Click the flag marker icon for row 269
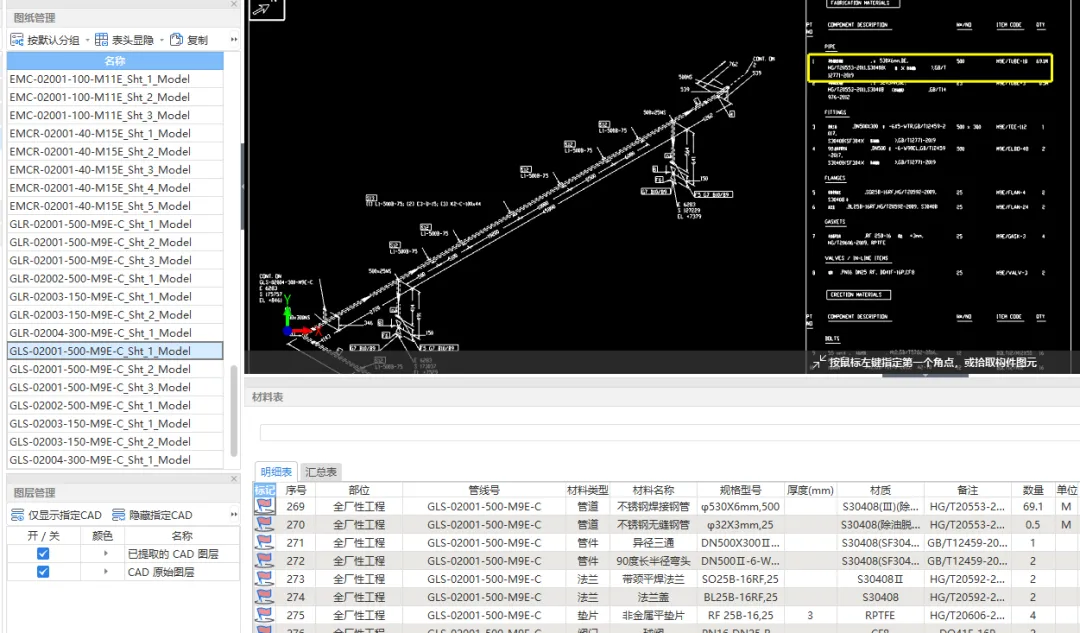This screenshot has width=1080, height=633. (264, 506)
